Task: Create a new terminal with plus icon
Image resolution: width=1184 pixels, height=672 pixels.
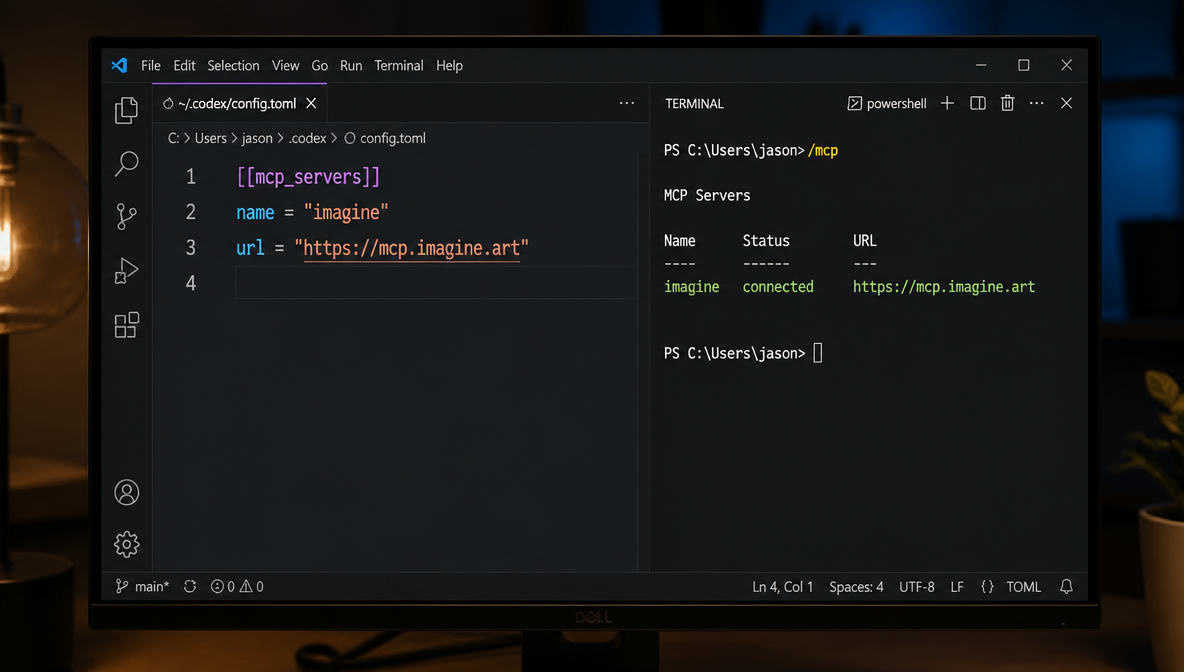Action: 947,103
